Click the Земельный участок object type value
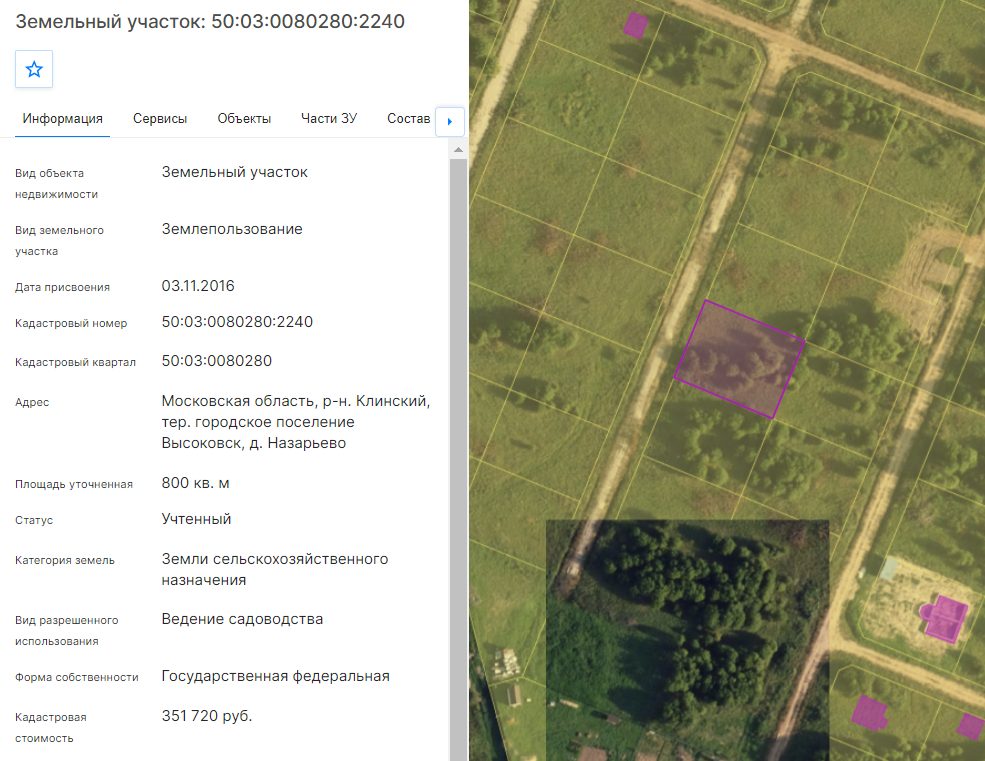Image resolution: width=985 pixels, height=761 pixels. pos(234,172)
